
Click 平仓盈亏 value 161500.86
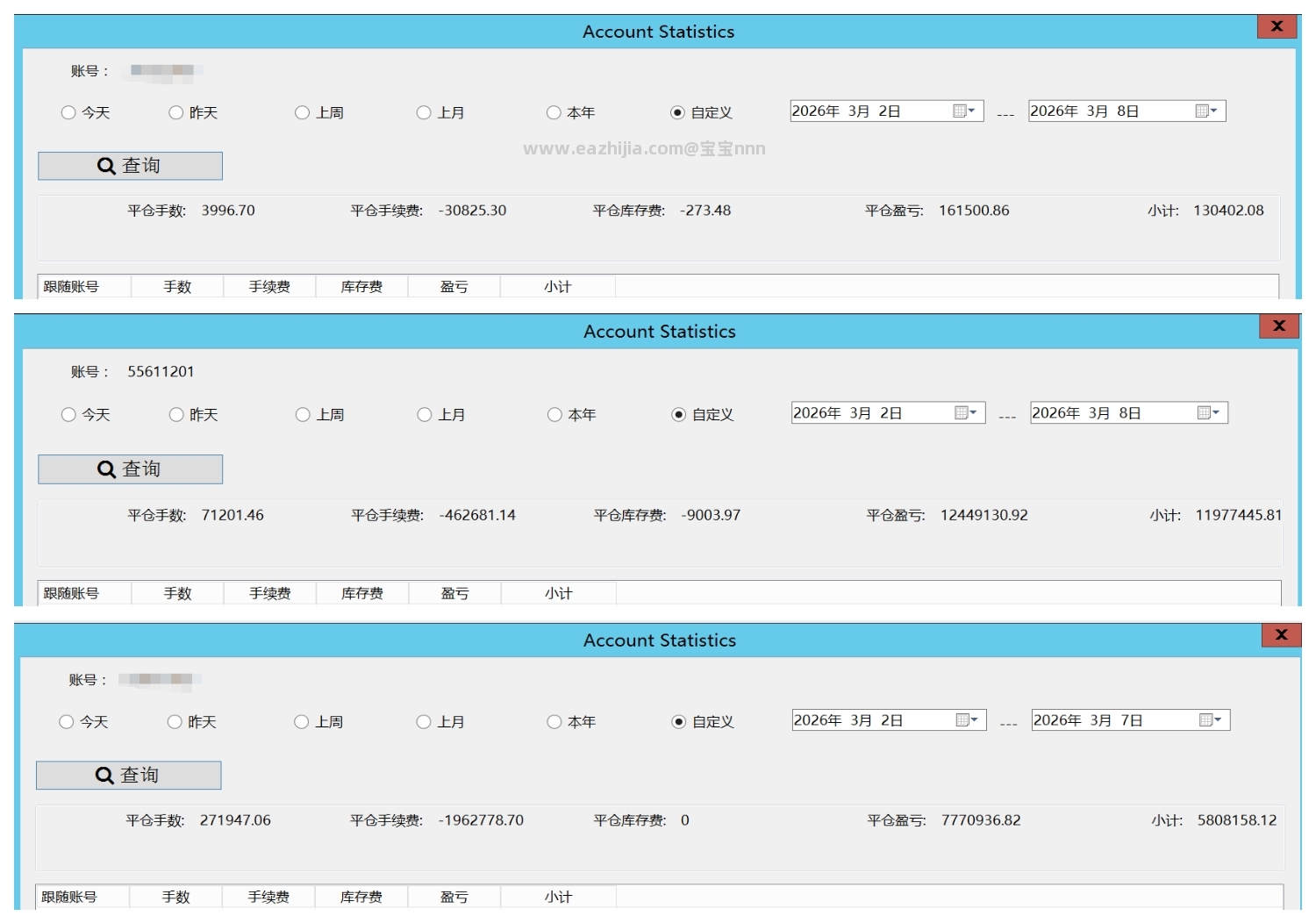[974, 211]
